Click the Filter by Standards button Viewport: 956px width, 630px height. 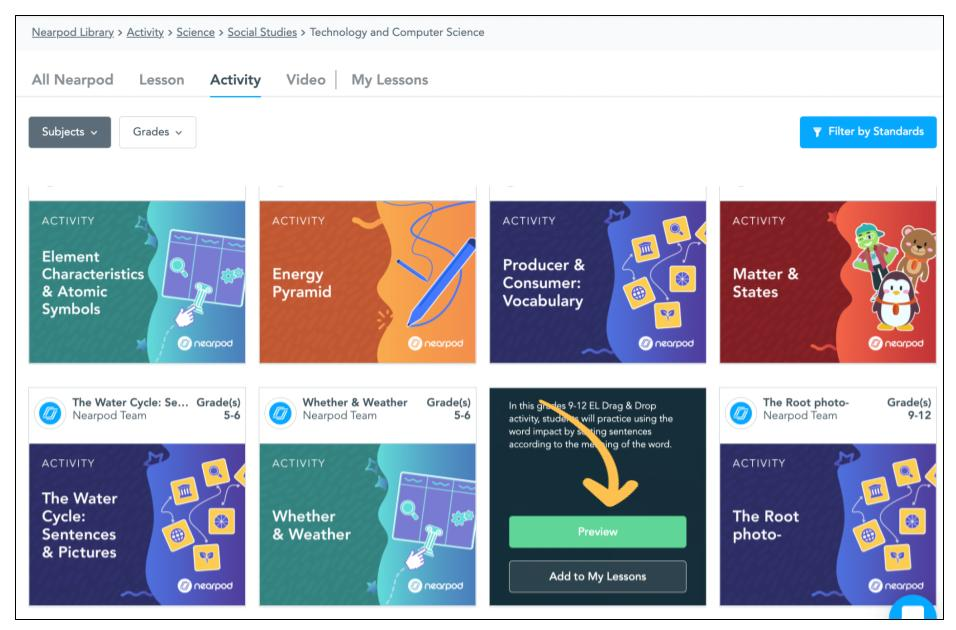868,132
